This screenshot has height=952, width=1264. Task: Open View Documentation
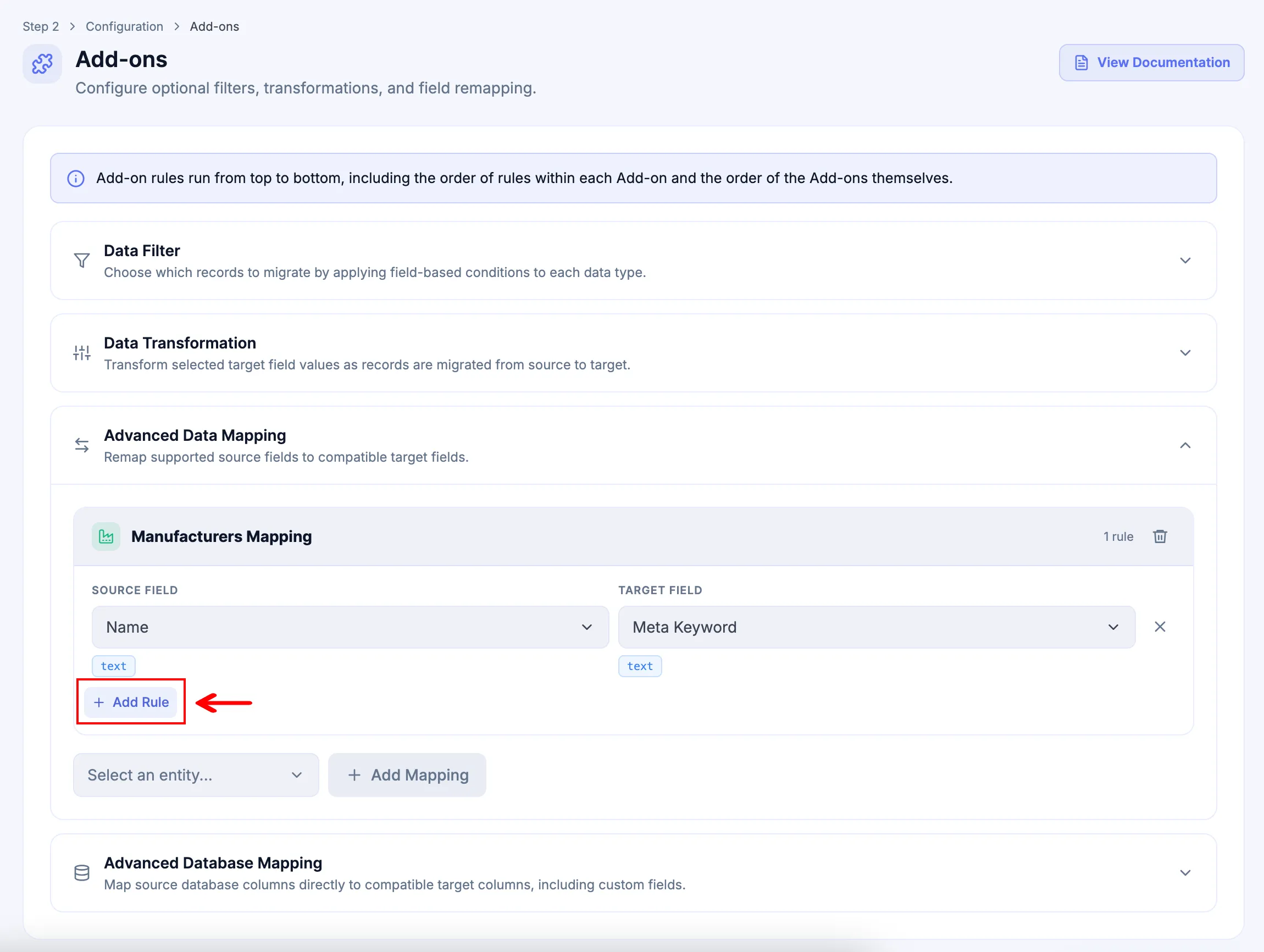pos(1151,62)
